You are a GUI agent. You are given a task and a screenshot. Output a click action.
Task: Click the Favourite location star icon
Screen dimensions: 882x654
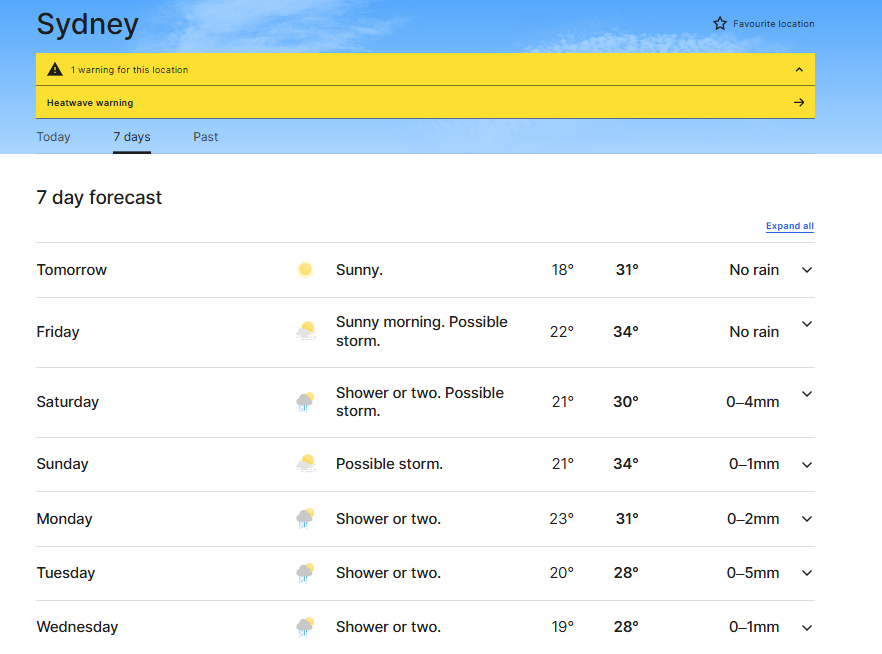pyautogui.click(x=720, y=23)
